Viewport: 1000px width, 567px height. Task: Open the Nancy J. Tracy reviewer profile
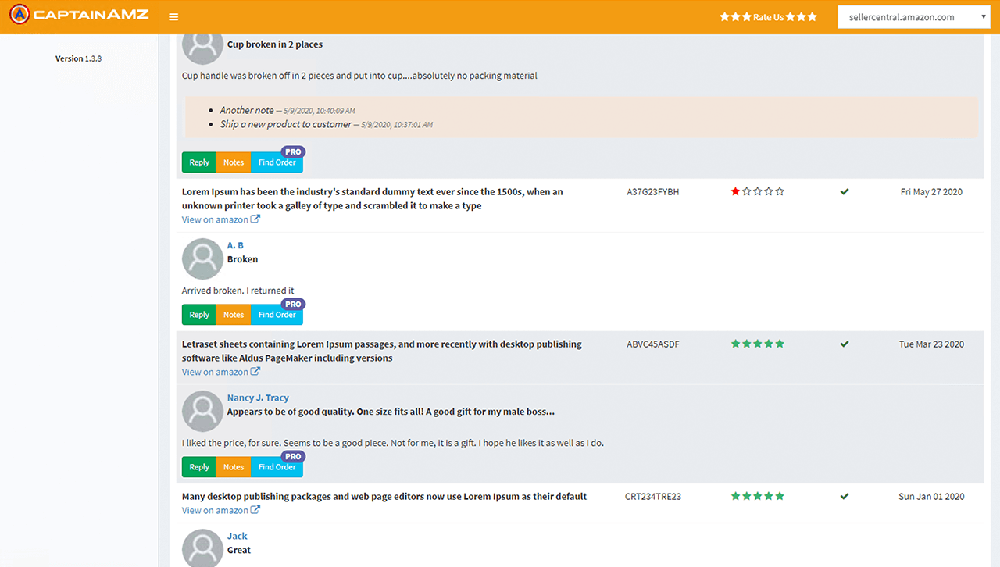click(x=257, y=398)
